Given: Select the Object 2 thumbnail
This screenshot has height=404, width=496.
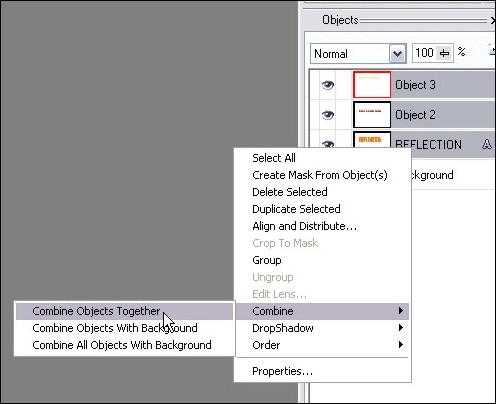Looking at the screenshot, I should click(372, 115).
